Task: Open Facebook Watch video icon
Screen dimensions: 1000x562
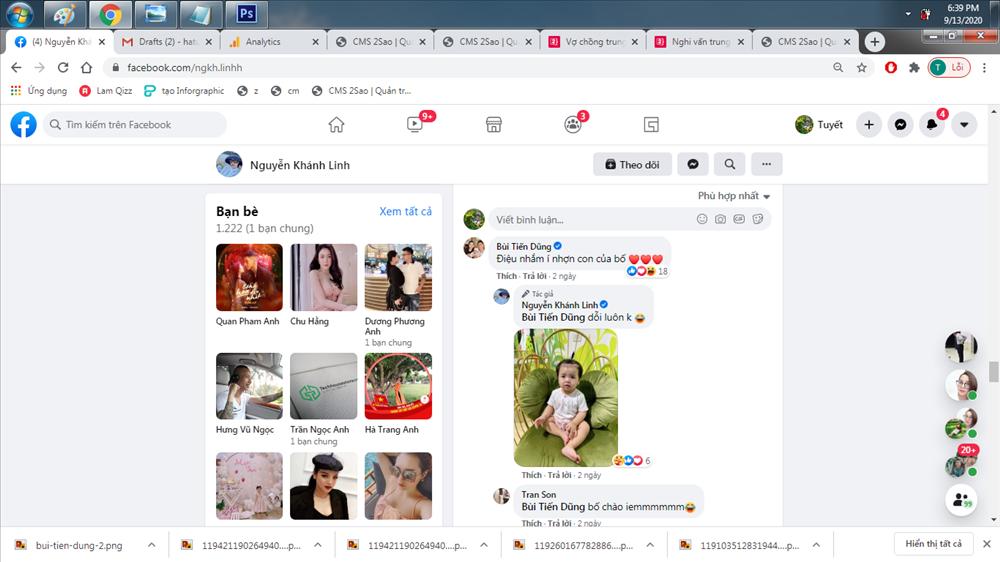Action: point(415,125)
